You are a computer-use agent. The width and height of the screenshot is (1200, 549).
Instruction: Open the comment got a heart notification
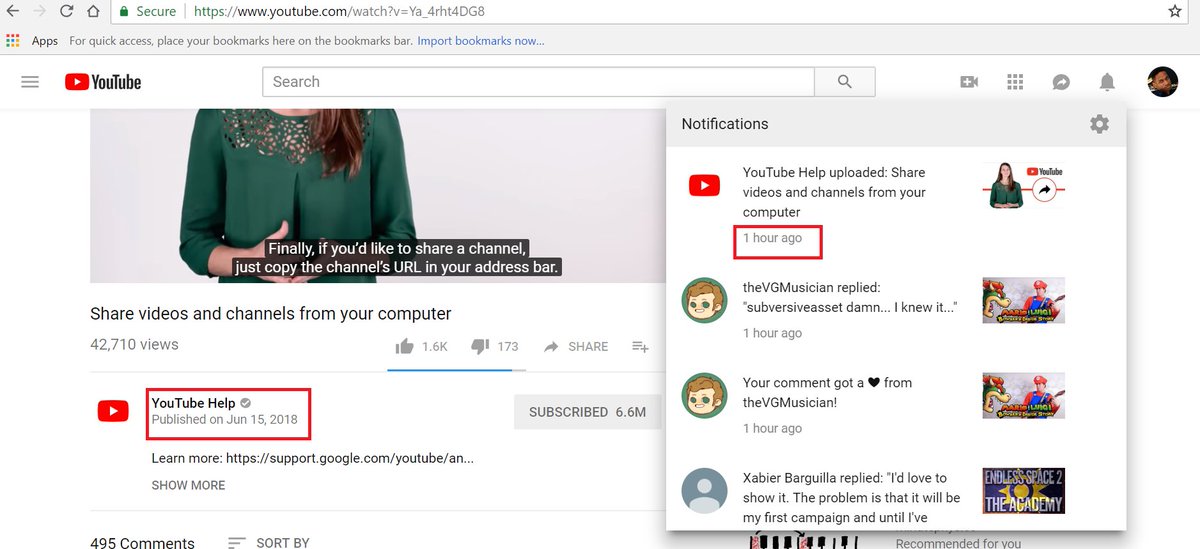coord(896,405)
